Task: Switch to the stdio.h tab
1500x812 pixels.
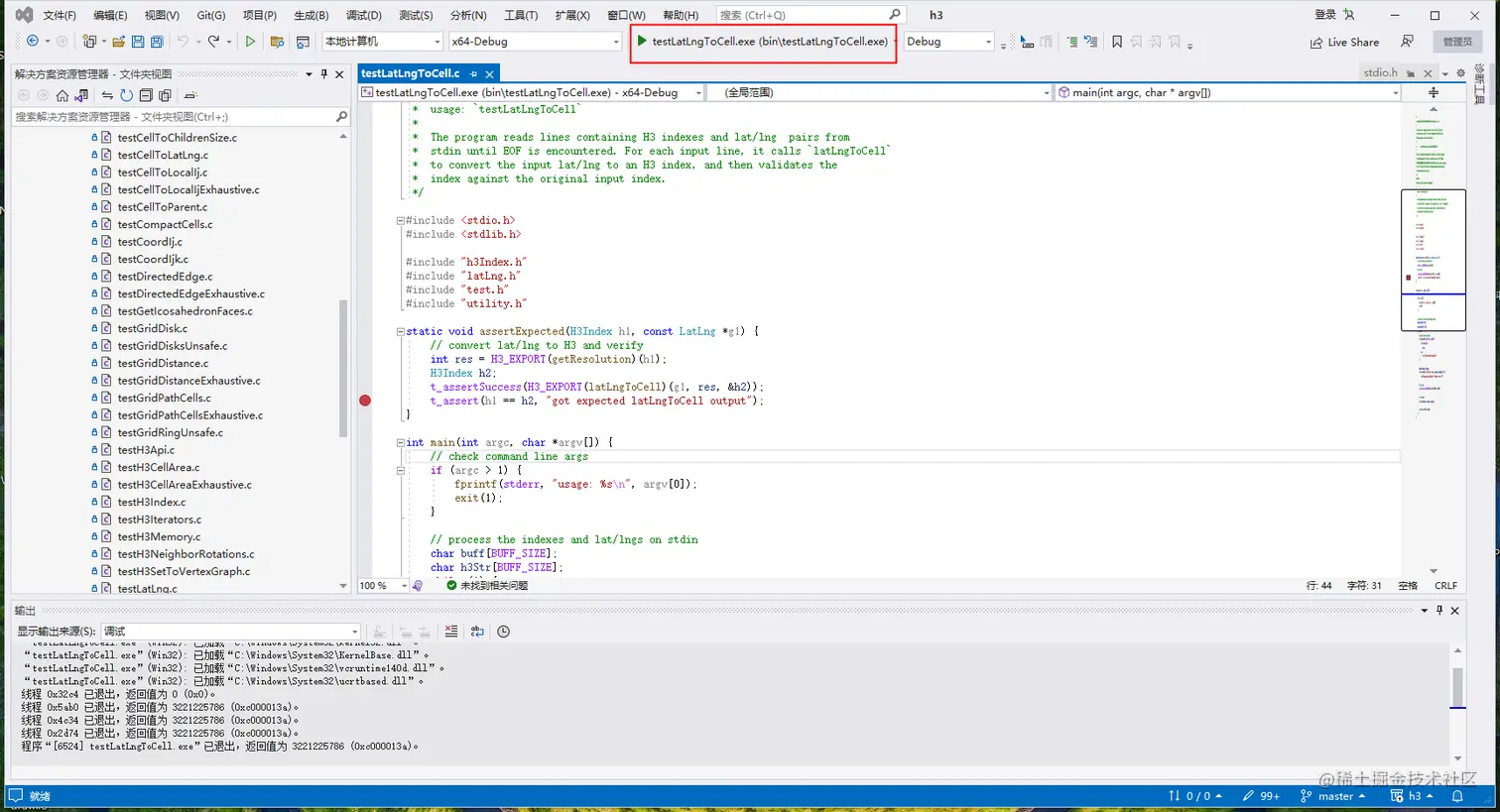Action: coord(1380,72)
